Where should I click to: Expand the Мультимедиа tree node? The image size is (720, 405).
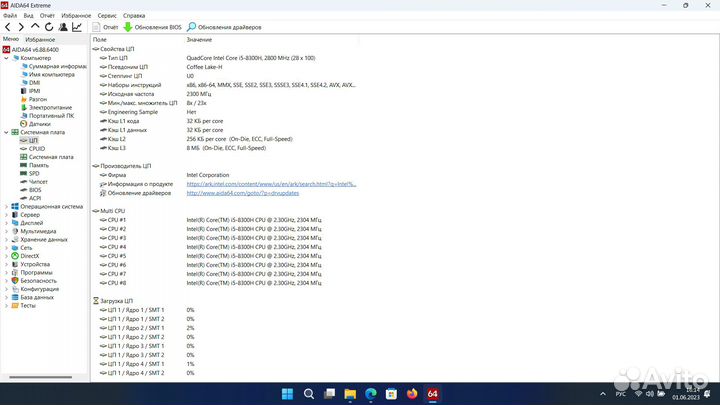pos(6,231)
